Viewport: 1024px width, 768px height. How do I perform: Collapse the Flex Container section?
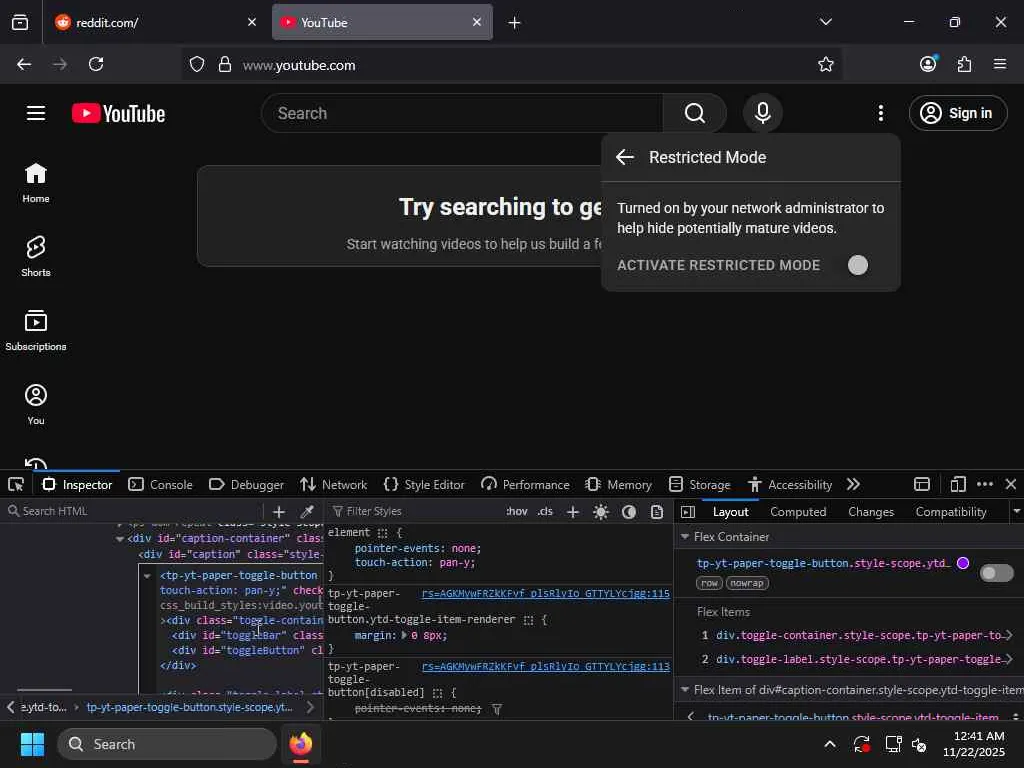[684, 536]
